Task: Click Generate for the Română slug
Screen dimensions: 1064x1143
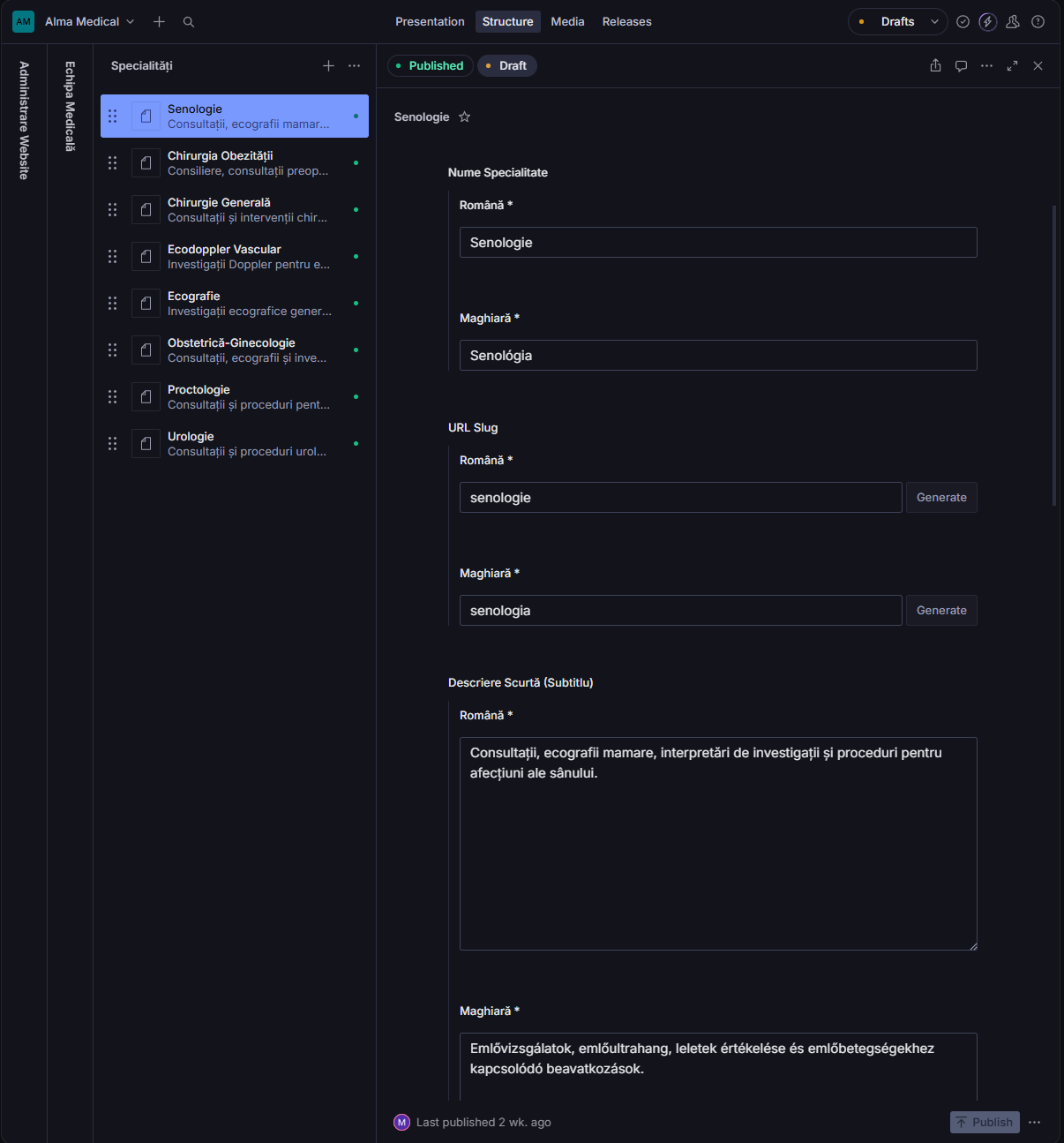Action: [x=941, y=497]
